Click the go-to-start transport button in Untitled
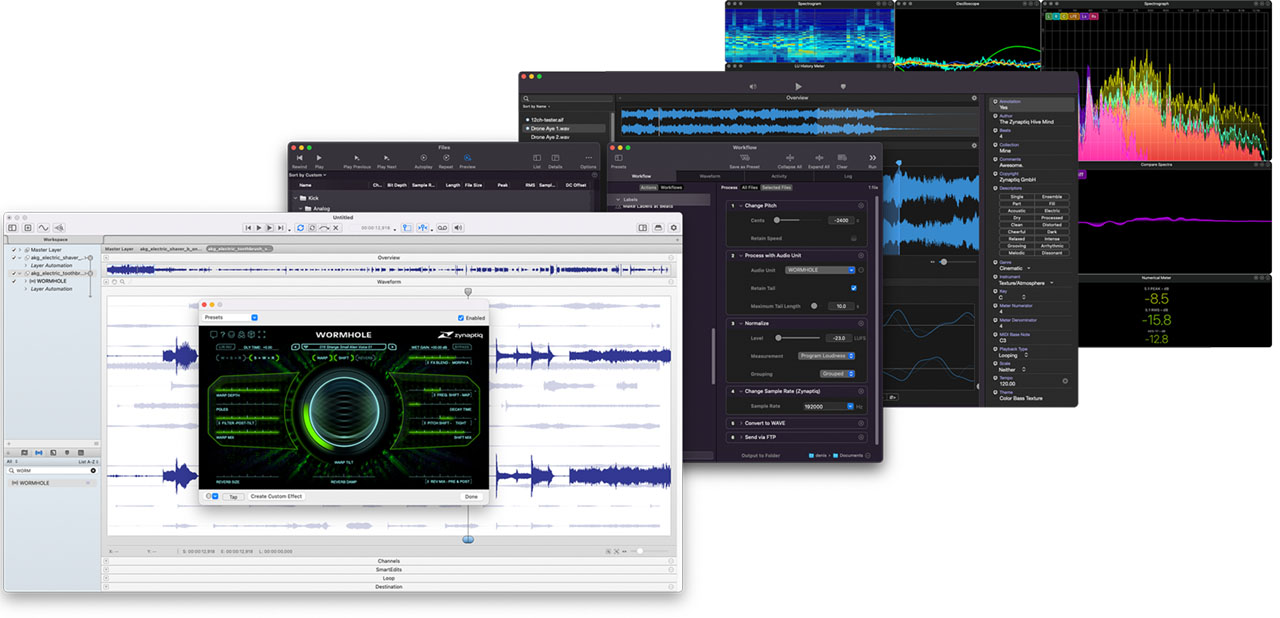Viewport: 1280px width, 618px height. pos(248,228)
